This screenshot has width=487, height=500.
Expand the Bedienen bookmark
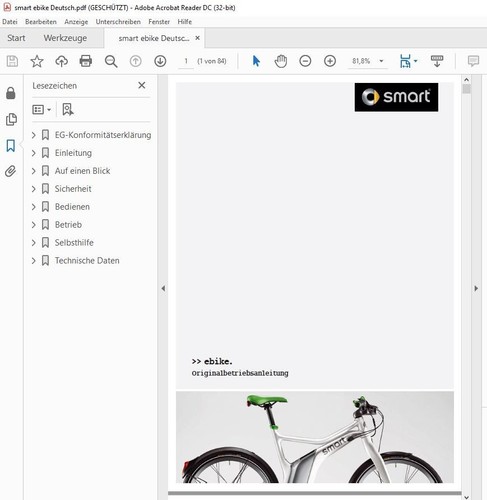[33, 207]
